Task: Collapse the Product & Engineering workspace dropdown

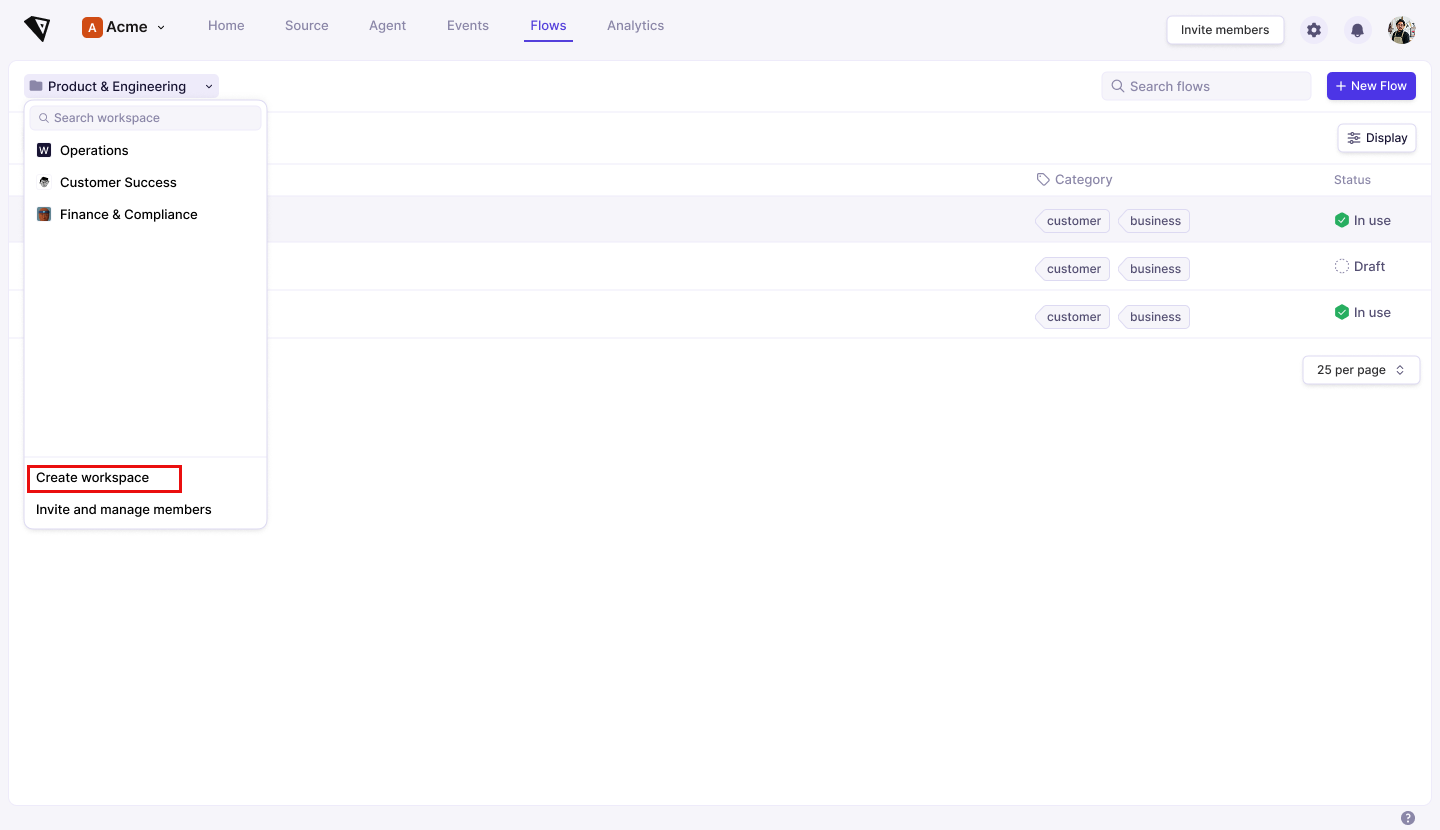Action: tap(121, 86)
